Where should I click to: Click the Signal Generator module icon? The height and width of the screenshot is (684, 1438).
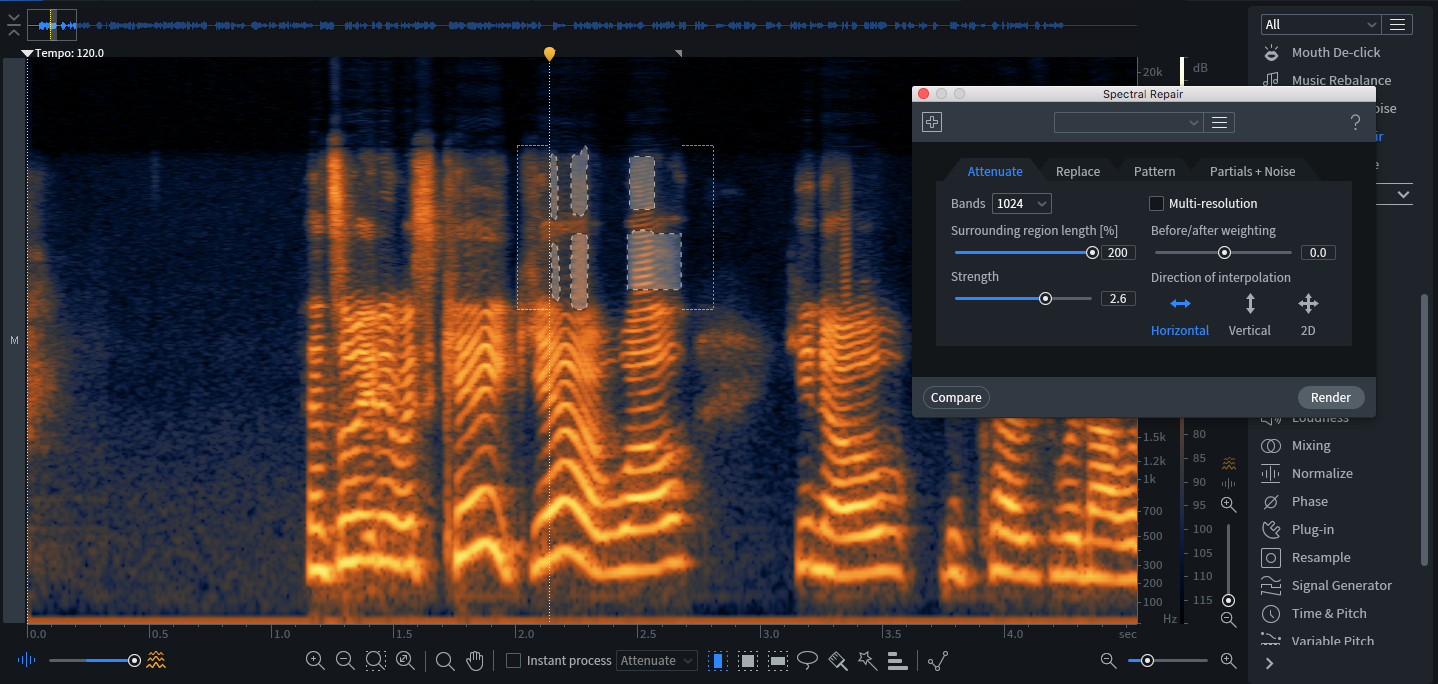pos(1271,586)
